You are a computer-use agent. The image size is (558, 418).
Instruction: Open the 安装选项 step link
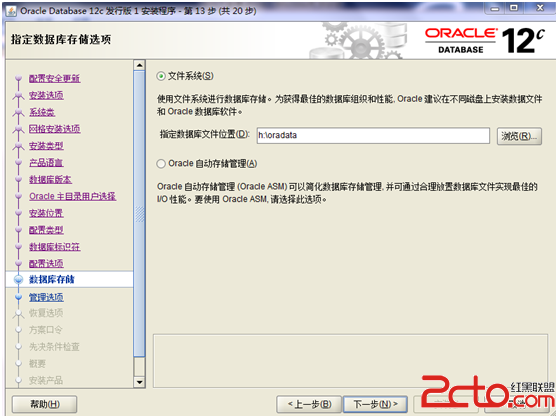click(46, 95)
